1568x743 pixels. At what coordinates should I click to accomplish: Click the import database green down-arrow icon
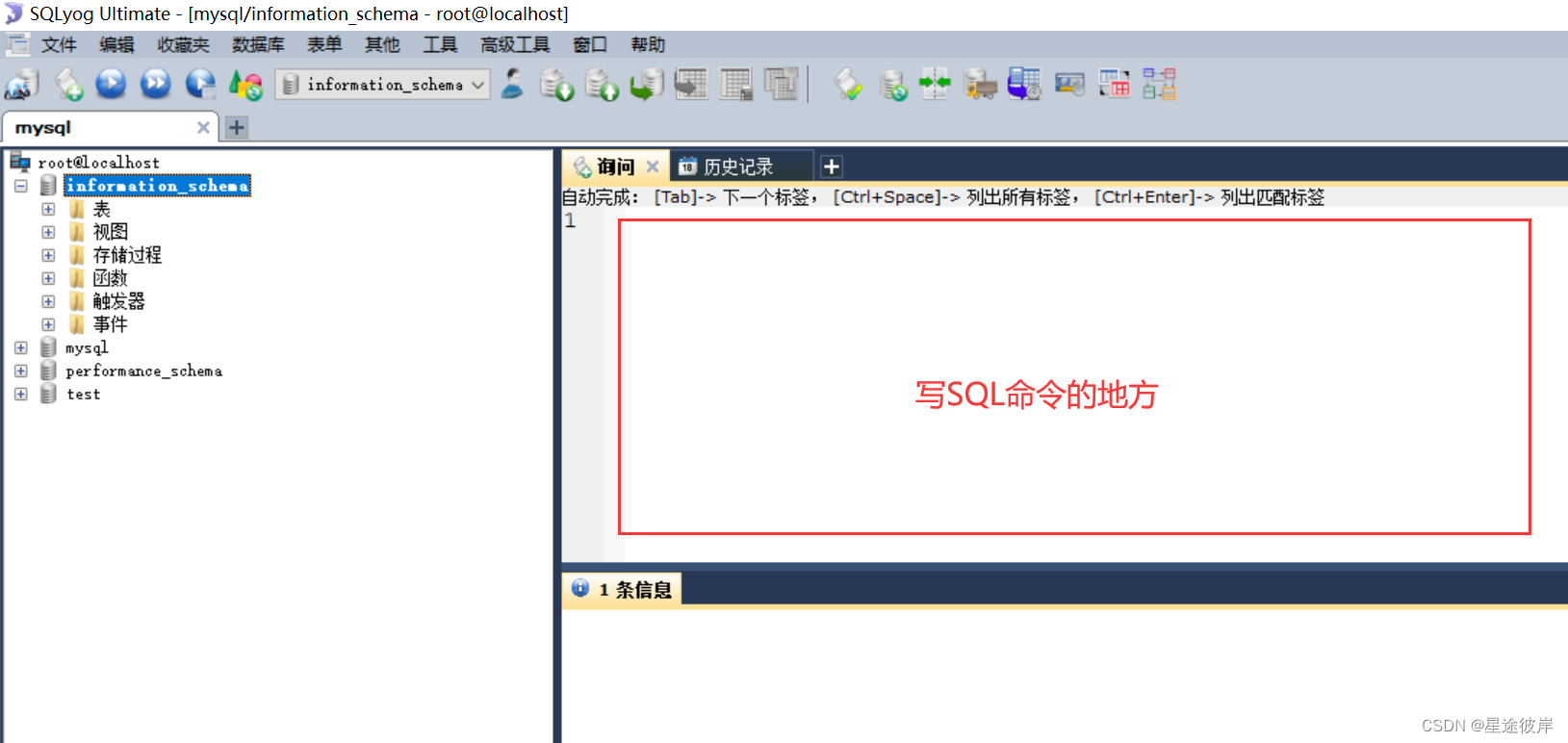(x=556, y=85)
